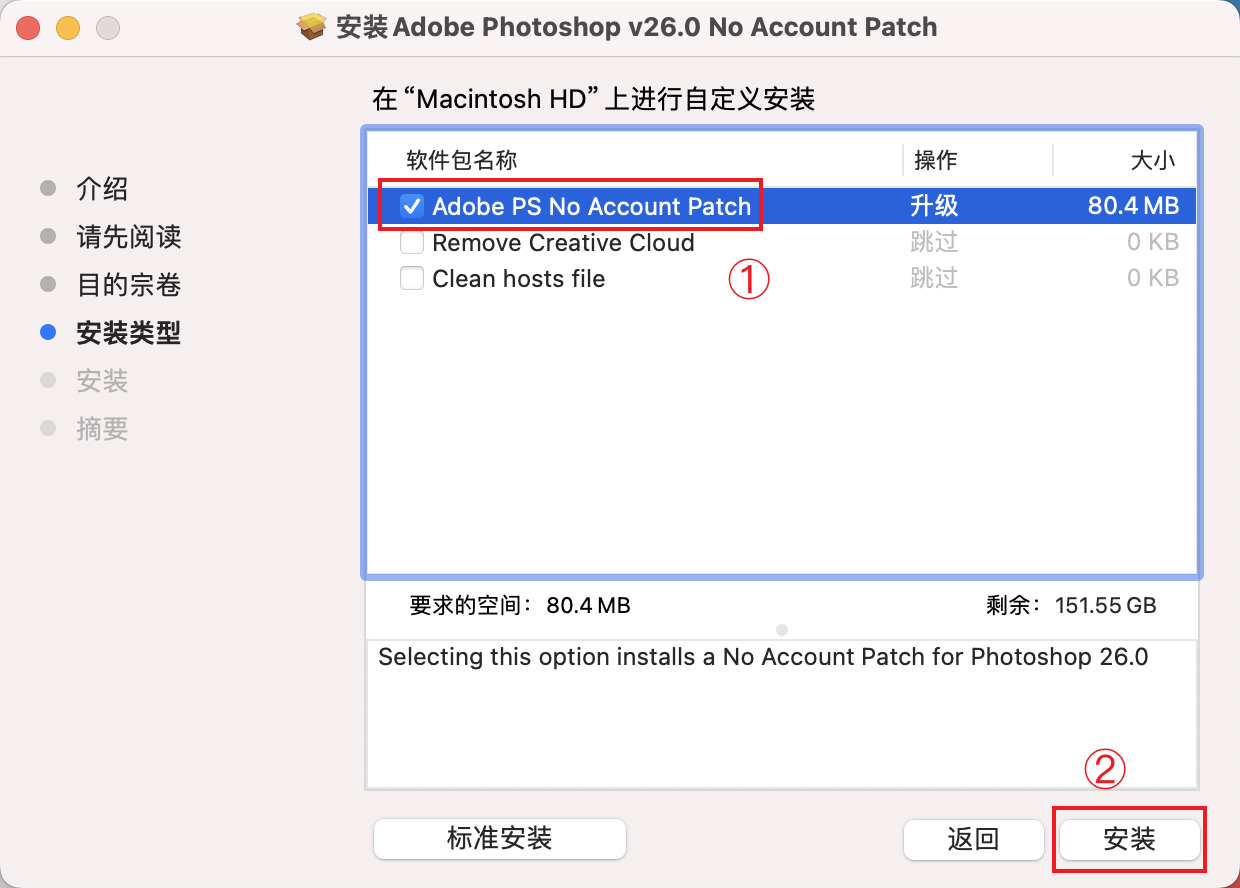The image size is (1240, 888).
Task: Click the splitter handle dot below the package list
Action: pyautogui.click(x=782, y=630)
